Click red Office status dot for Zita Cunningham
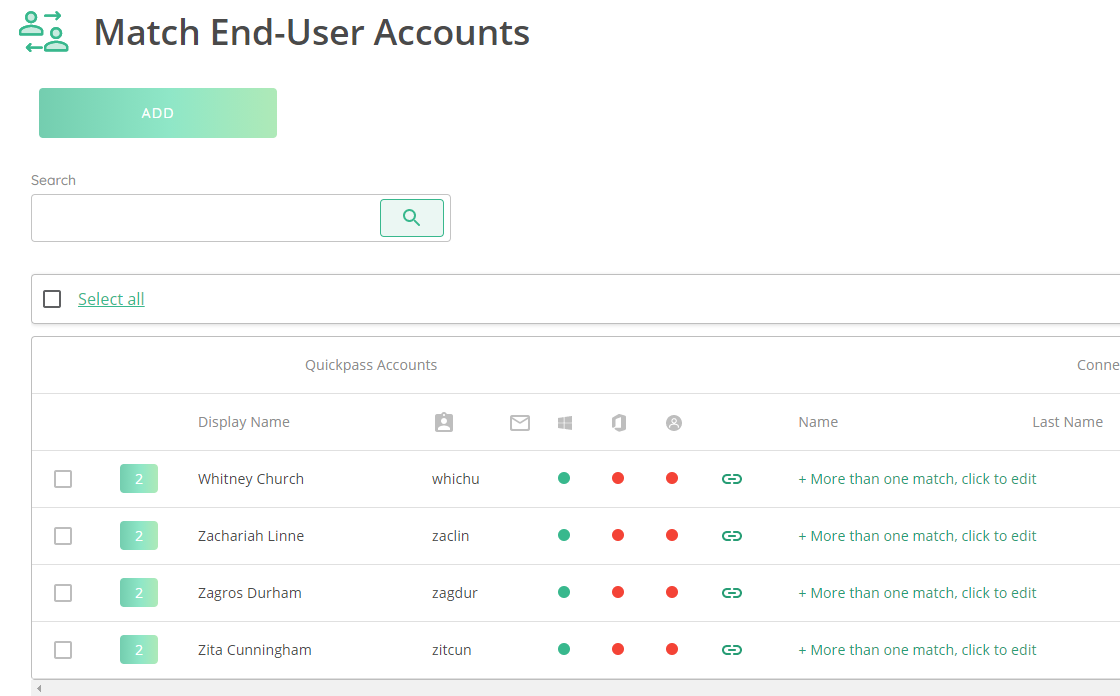This screenshot has height=696, width=1120. coord(618,649)
